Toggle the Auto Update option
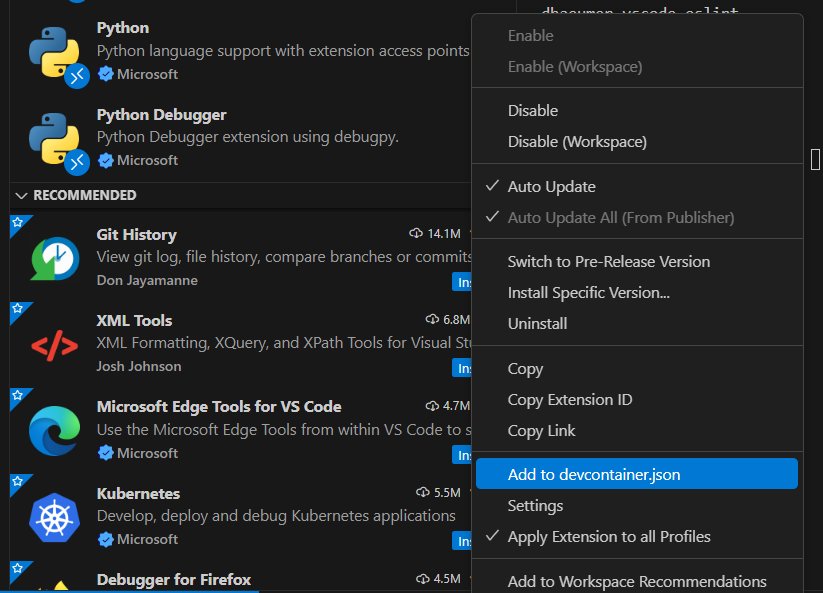 551,187
